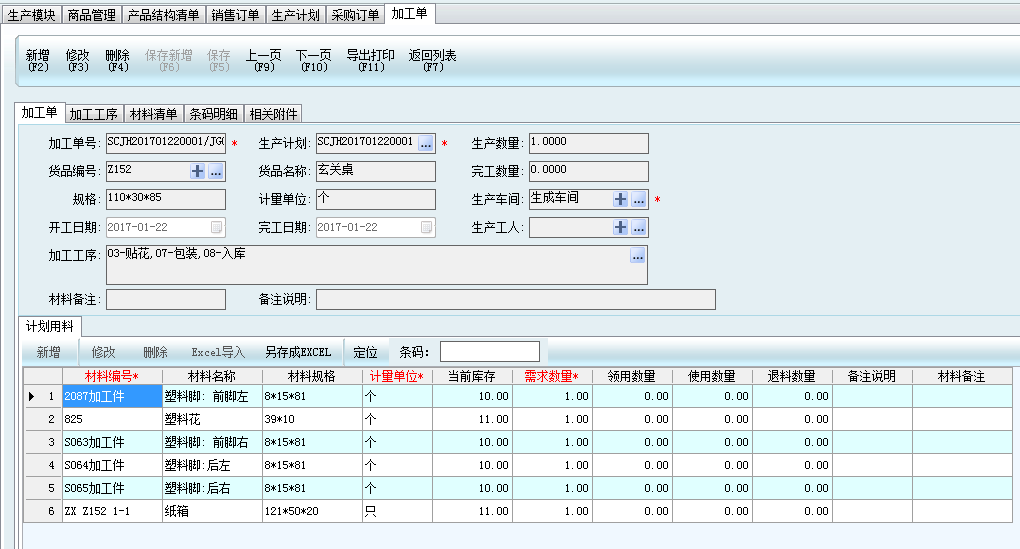The height and width of the screenshot is (549, 1020).
Task: Click 返回列表 (F7) button
Action: point(432,61)
